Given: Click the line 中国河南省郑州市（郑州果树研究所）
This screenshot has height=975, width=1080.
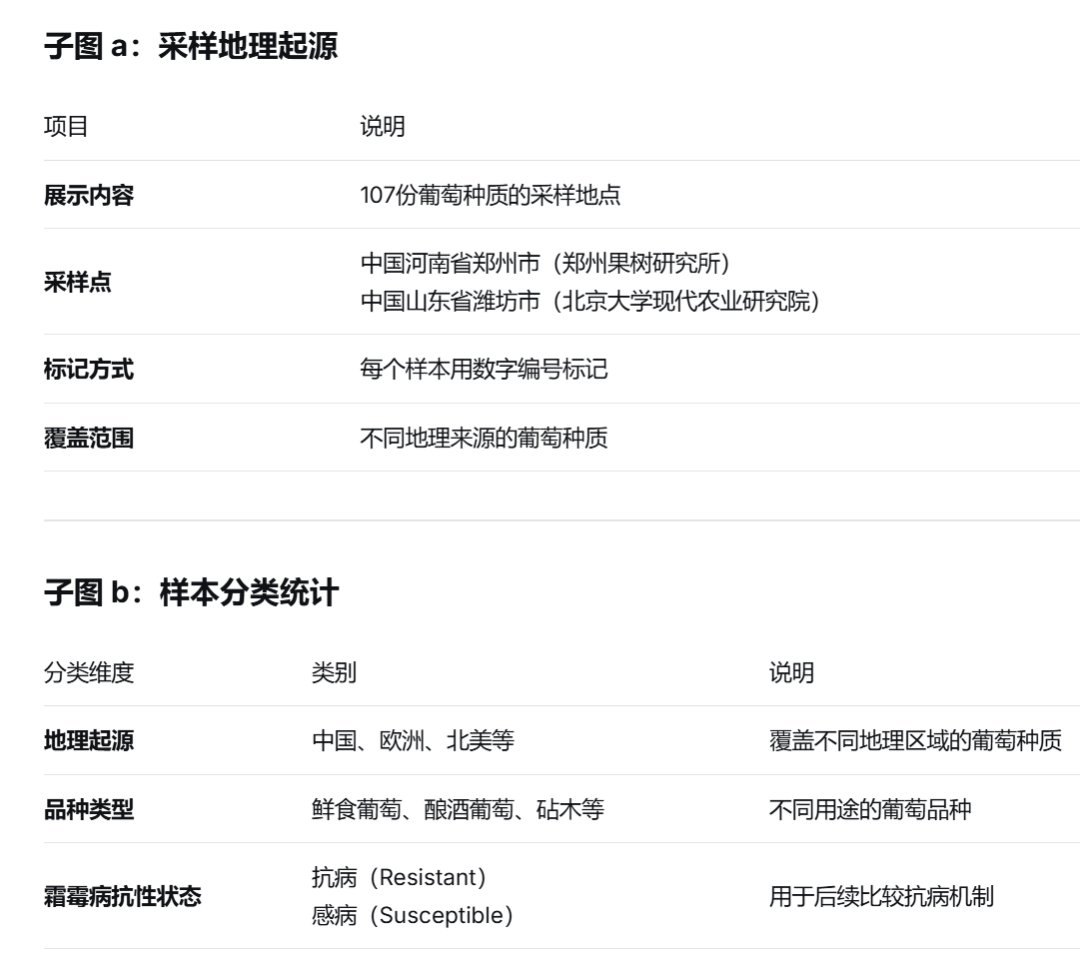Looking at the screenshot, I should pyautogui.click(x=545, y=263).
